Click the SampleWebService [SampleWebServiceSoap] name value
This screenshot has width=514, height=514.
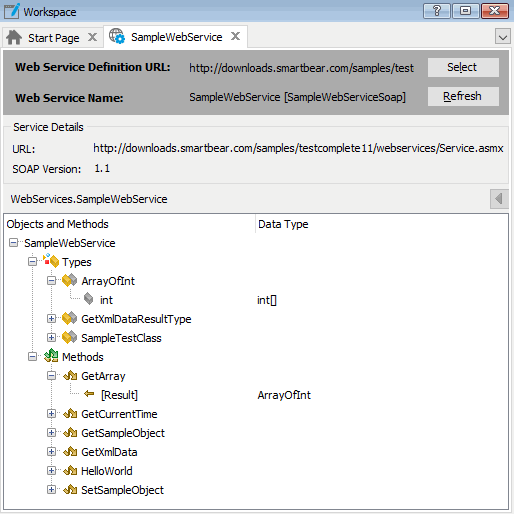click(x=297, y=97)
